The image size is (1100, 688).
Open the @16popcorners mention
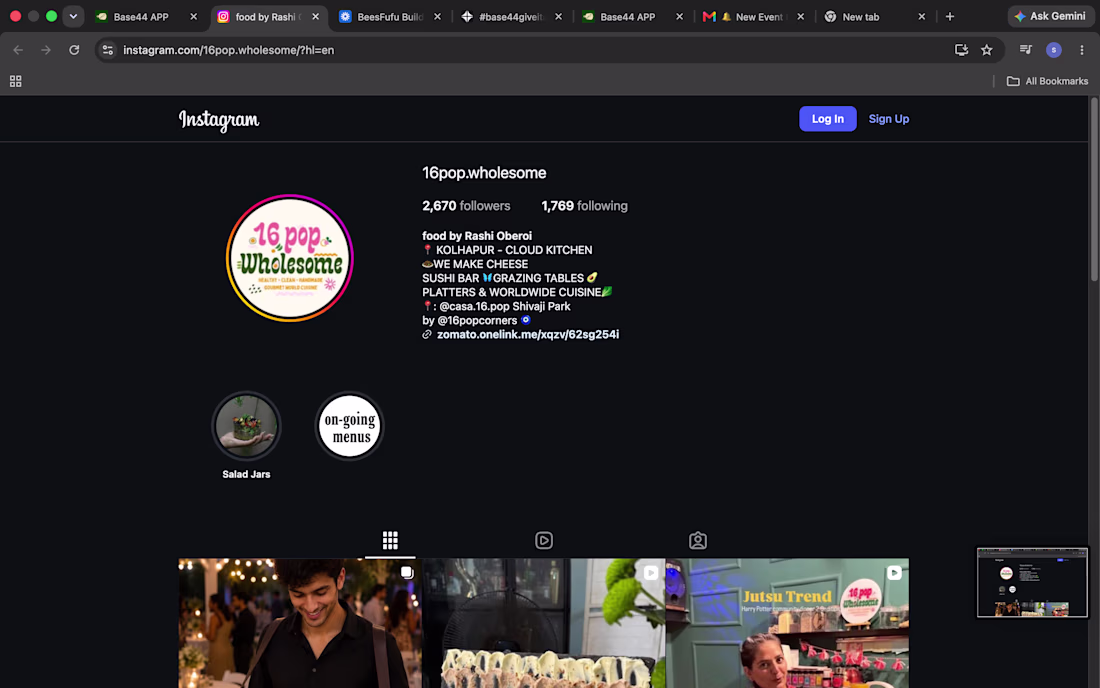[477, 321]
